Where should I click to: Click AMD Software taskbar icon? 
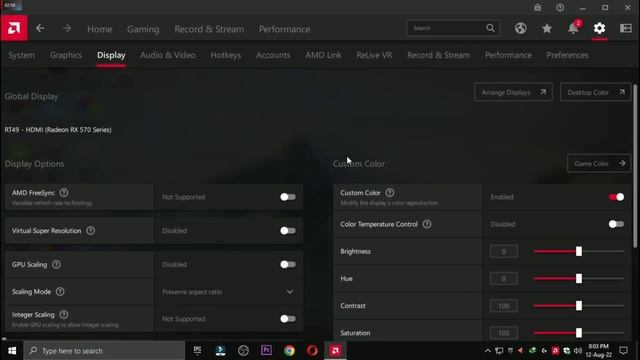[x=335, y=351]
